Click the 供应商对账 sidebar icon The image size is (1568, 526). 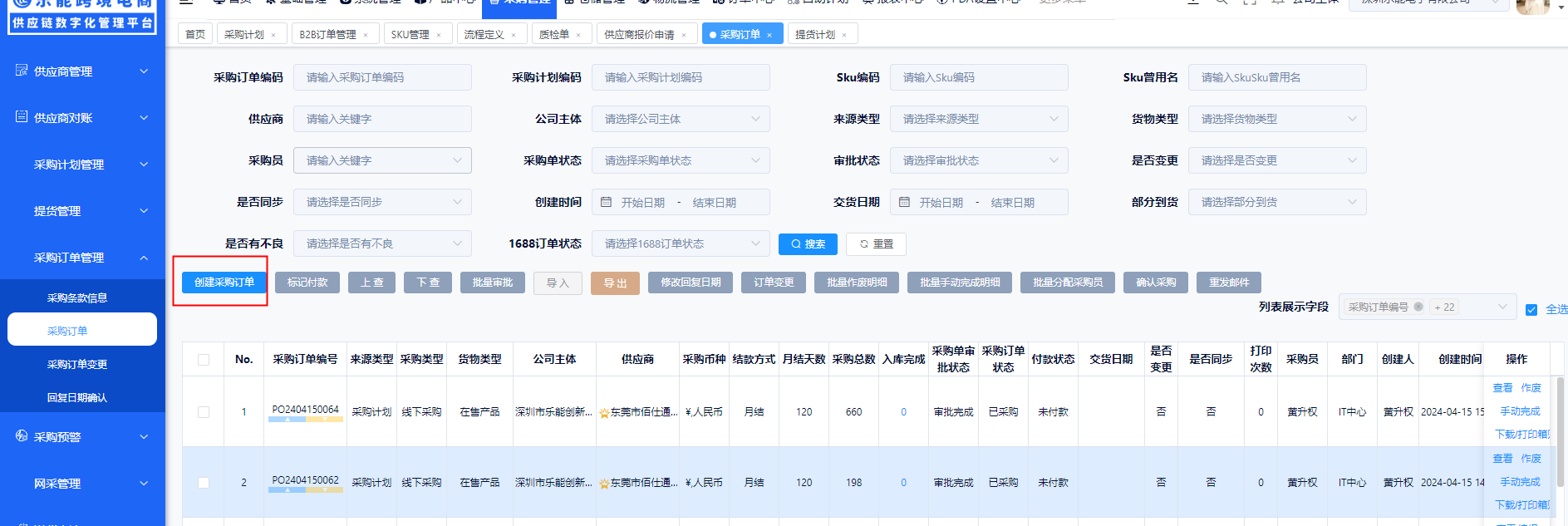22,117
